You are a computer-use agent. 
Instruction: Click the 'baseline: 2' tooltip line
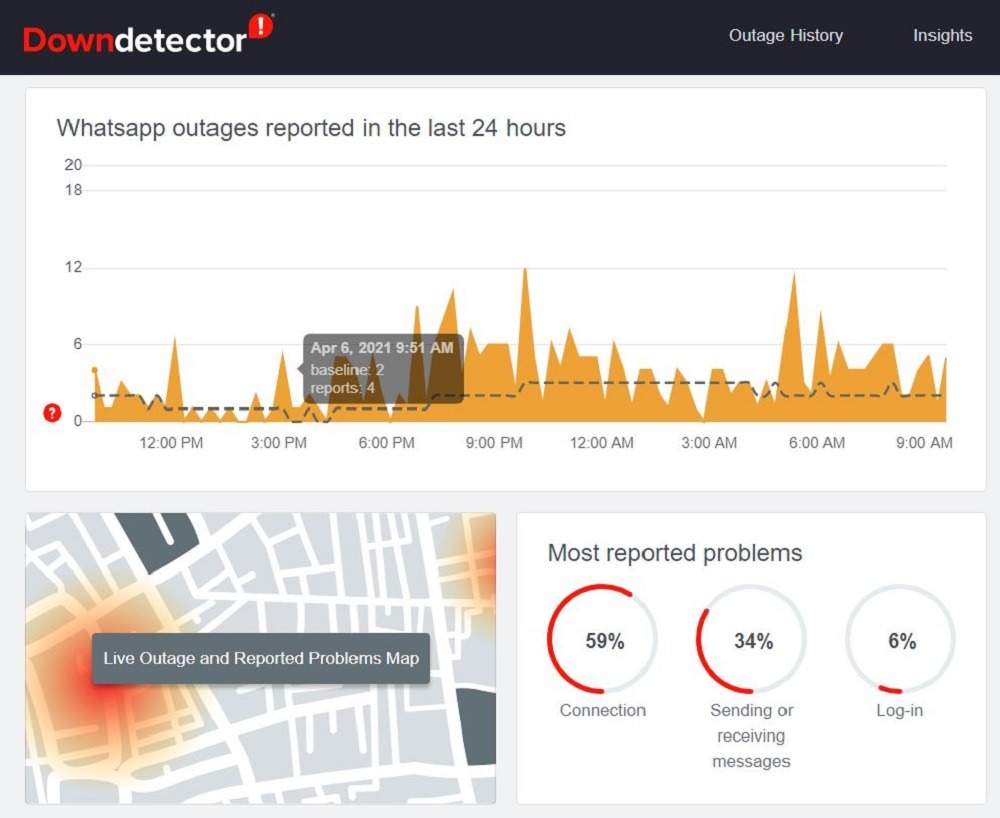[x=347, y=370]
